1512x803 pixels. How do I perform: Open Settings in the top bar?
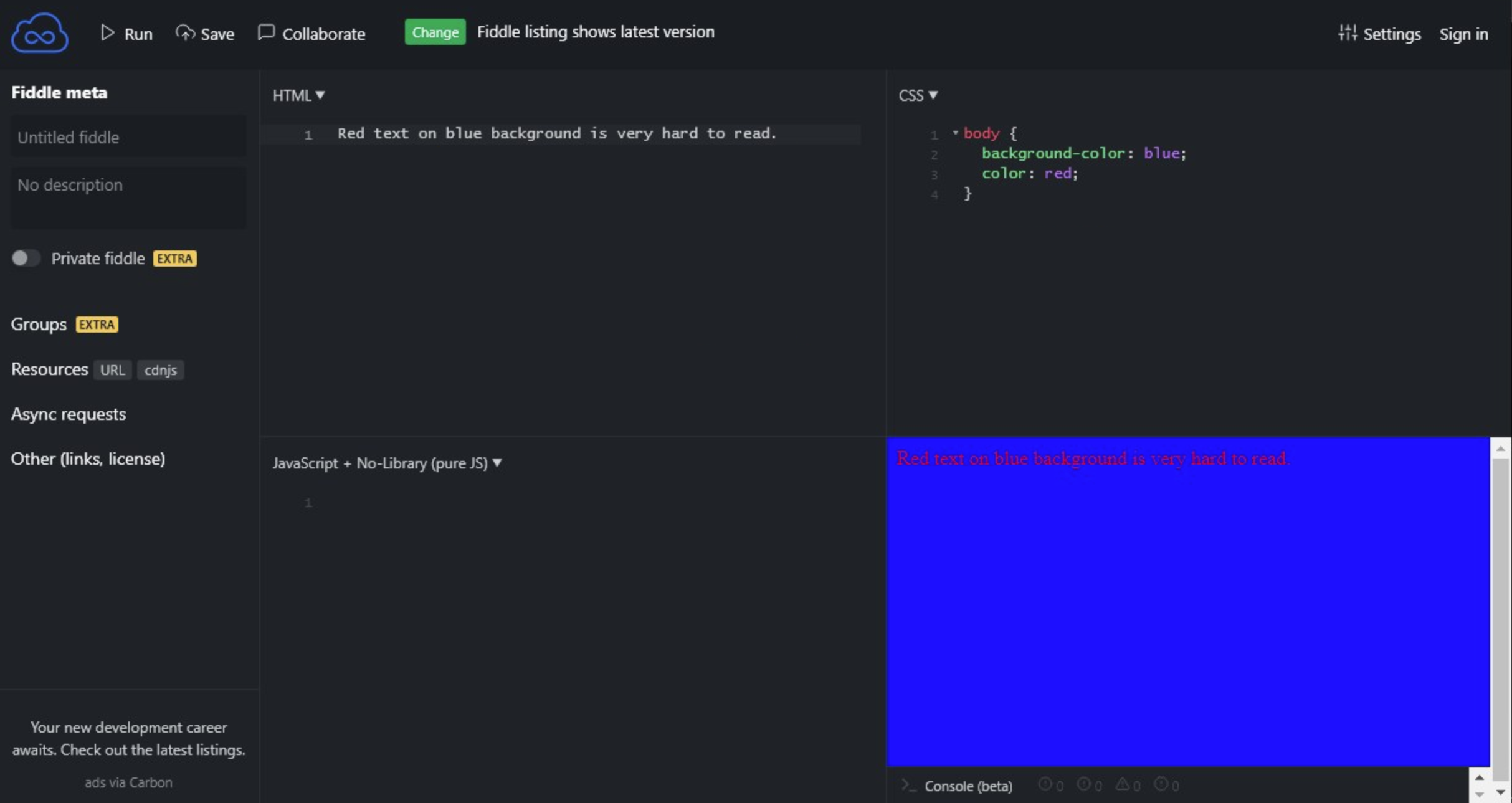(1379, 34)
